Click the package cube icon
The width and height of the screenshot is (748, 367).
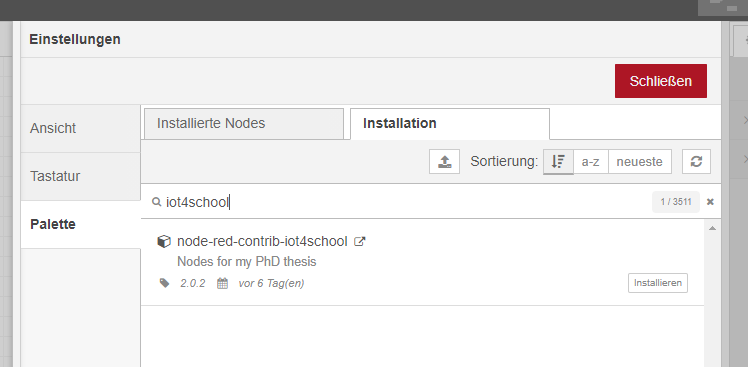coord(164,241)
